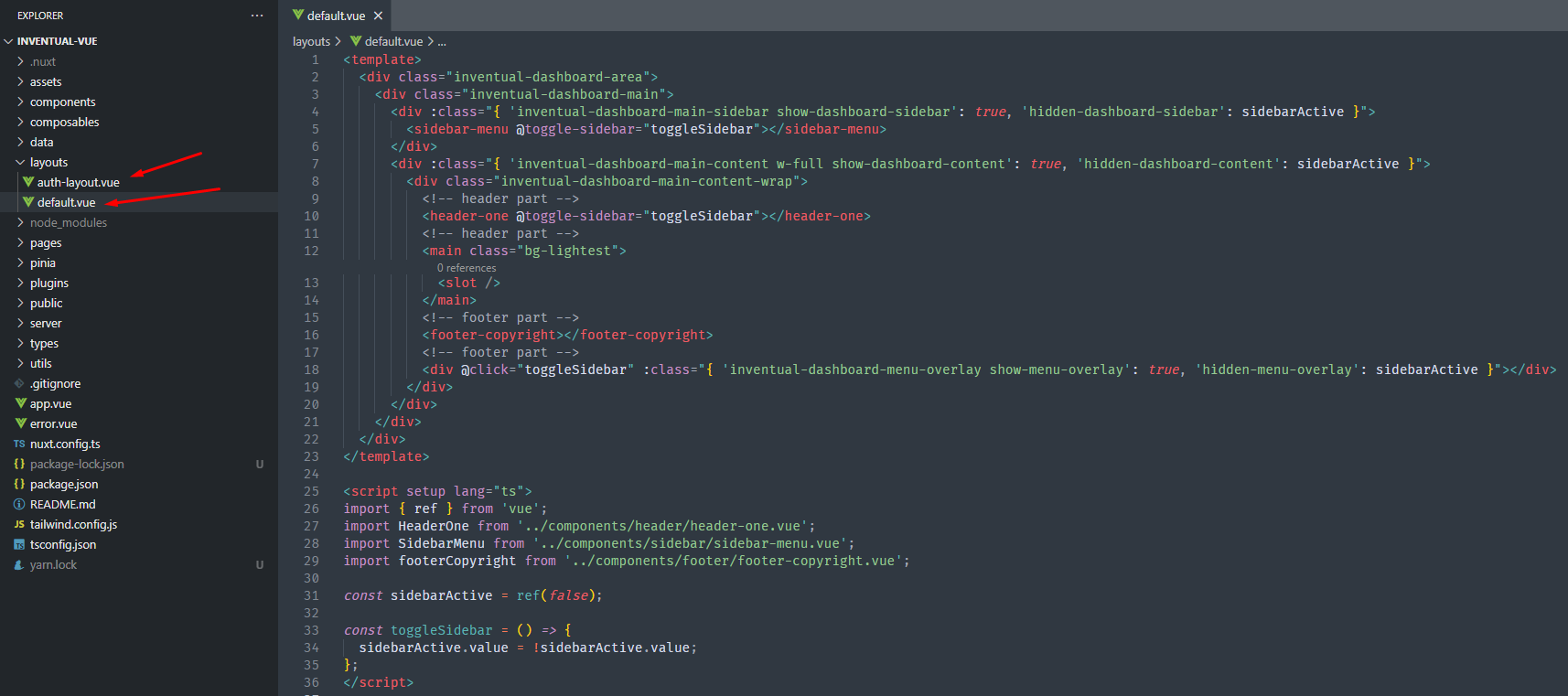Click 'HeaderOne' import on line 27

[x=434, y=526]
